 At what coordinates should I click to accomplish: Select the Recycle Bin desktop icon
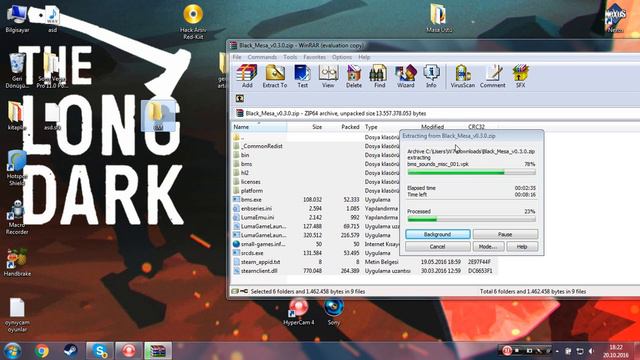(x=17, y=70)
